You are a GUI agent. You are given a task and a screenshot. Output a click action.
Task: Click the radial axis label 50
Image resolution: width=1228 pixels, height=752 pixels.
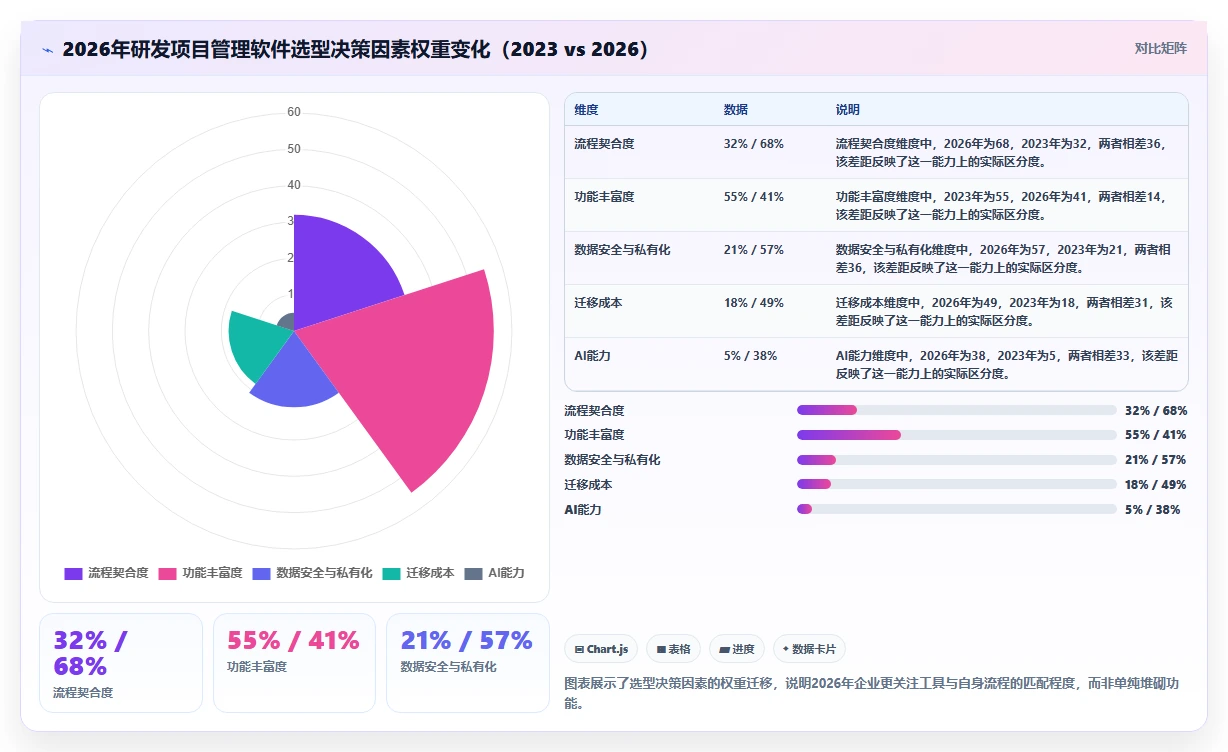tap(294, 149)
